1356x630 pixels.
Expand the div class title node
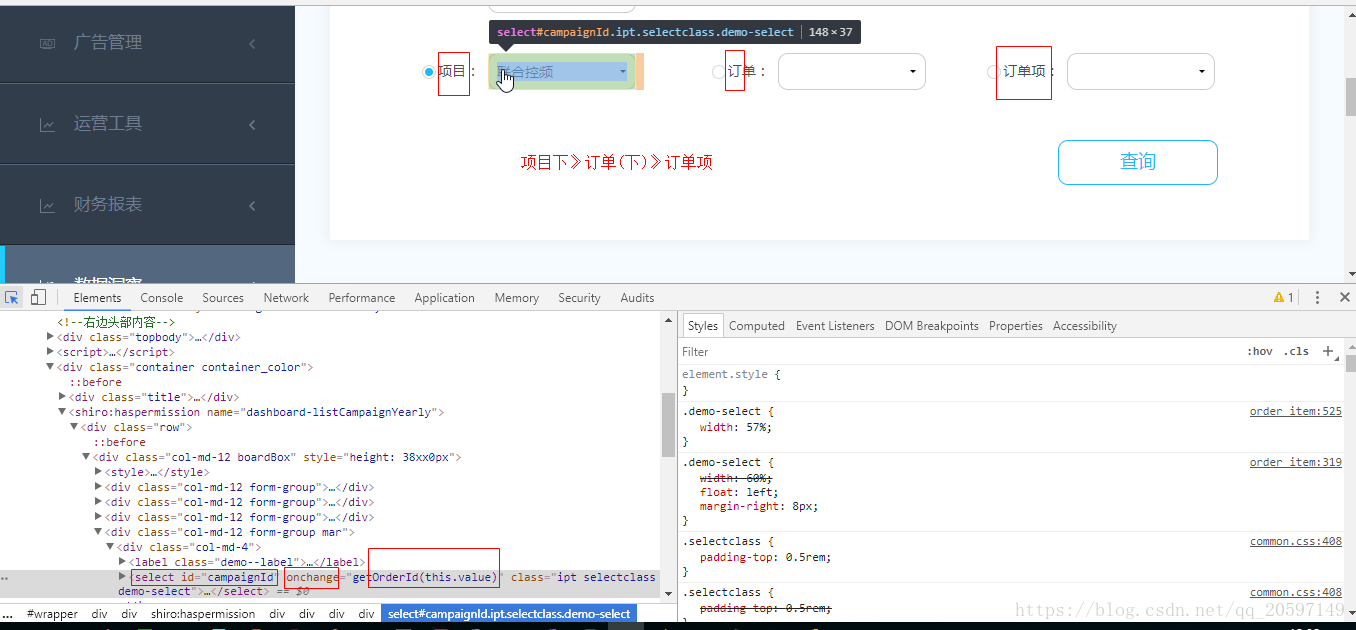click(62, 397)
